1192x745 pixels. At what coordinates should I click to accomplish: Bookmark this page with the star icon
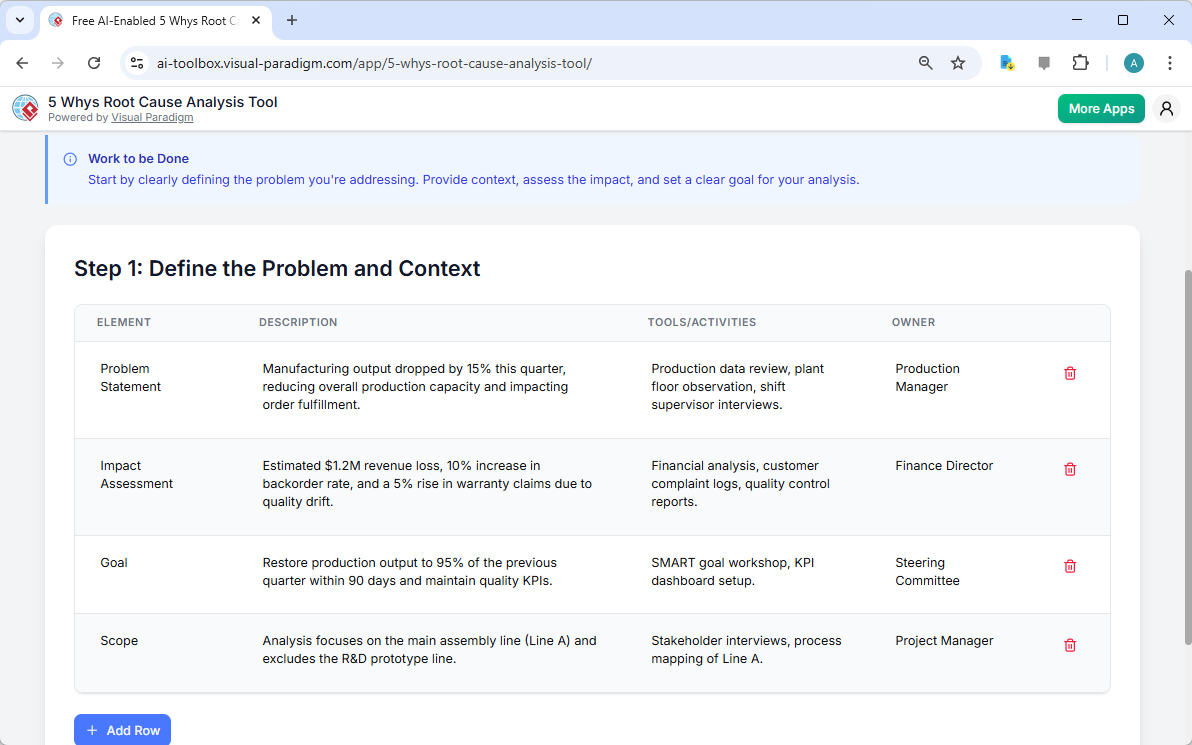[958, 62]
